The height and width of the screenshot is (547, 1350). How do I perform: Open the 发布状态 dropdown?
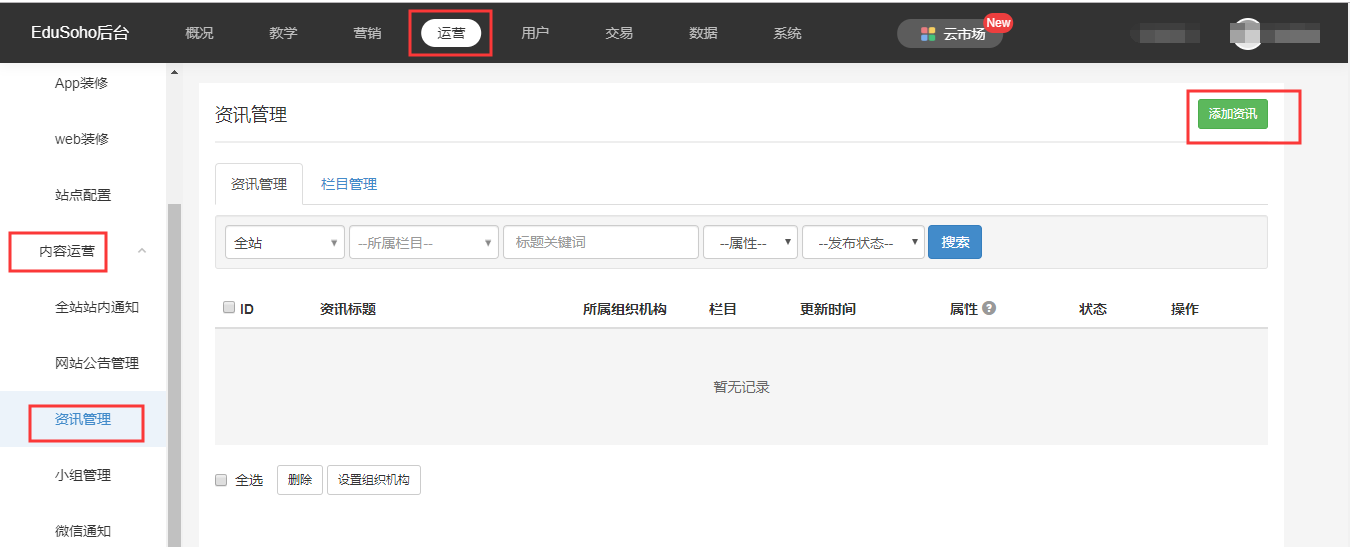click(x=863, y=242)
